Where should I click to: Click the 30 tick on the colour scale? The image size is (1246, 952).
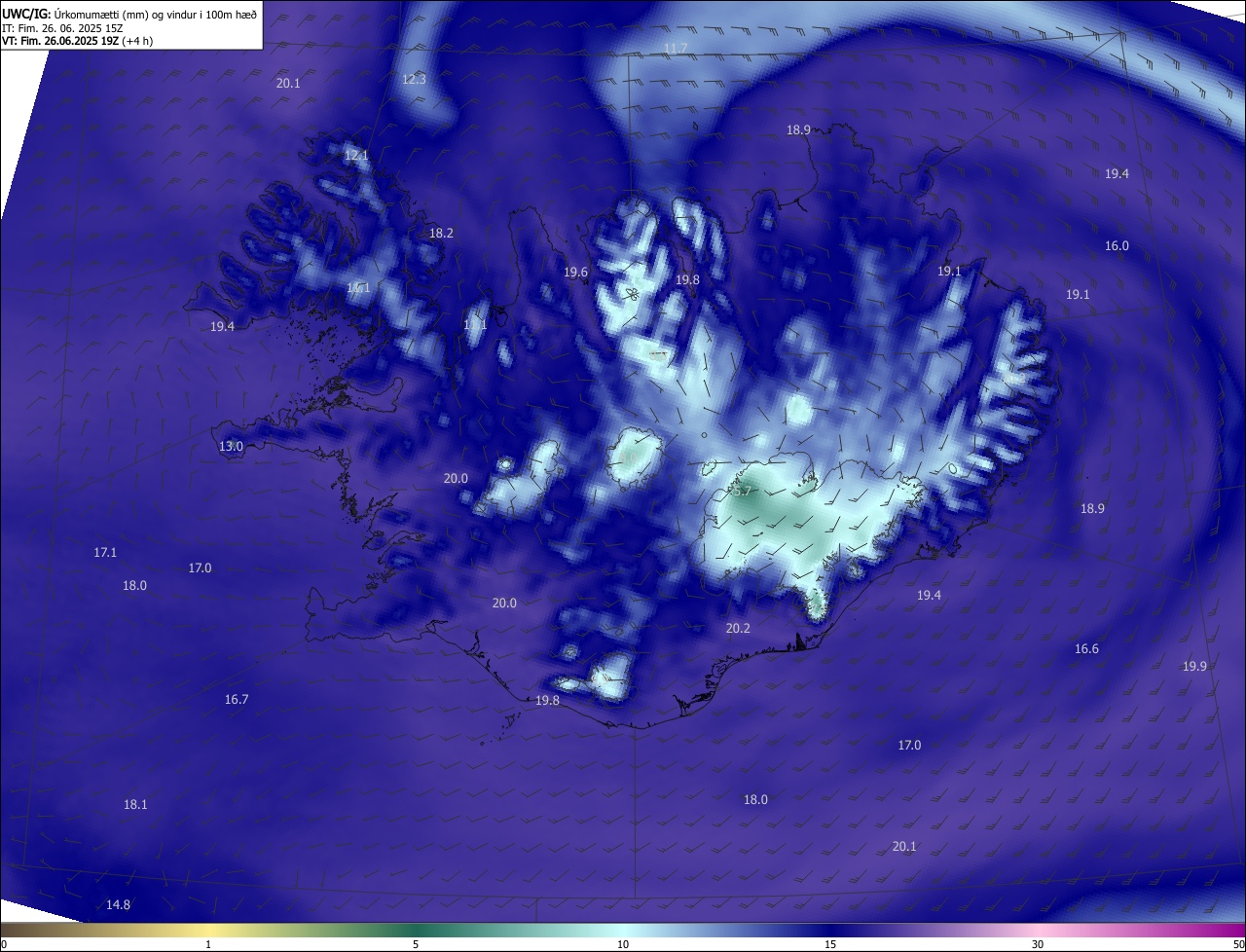[1038, 945]
